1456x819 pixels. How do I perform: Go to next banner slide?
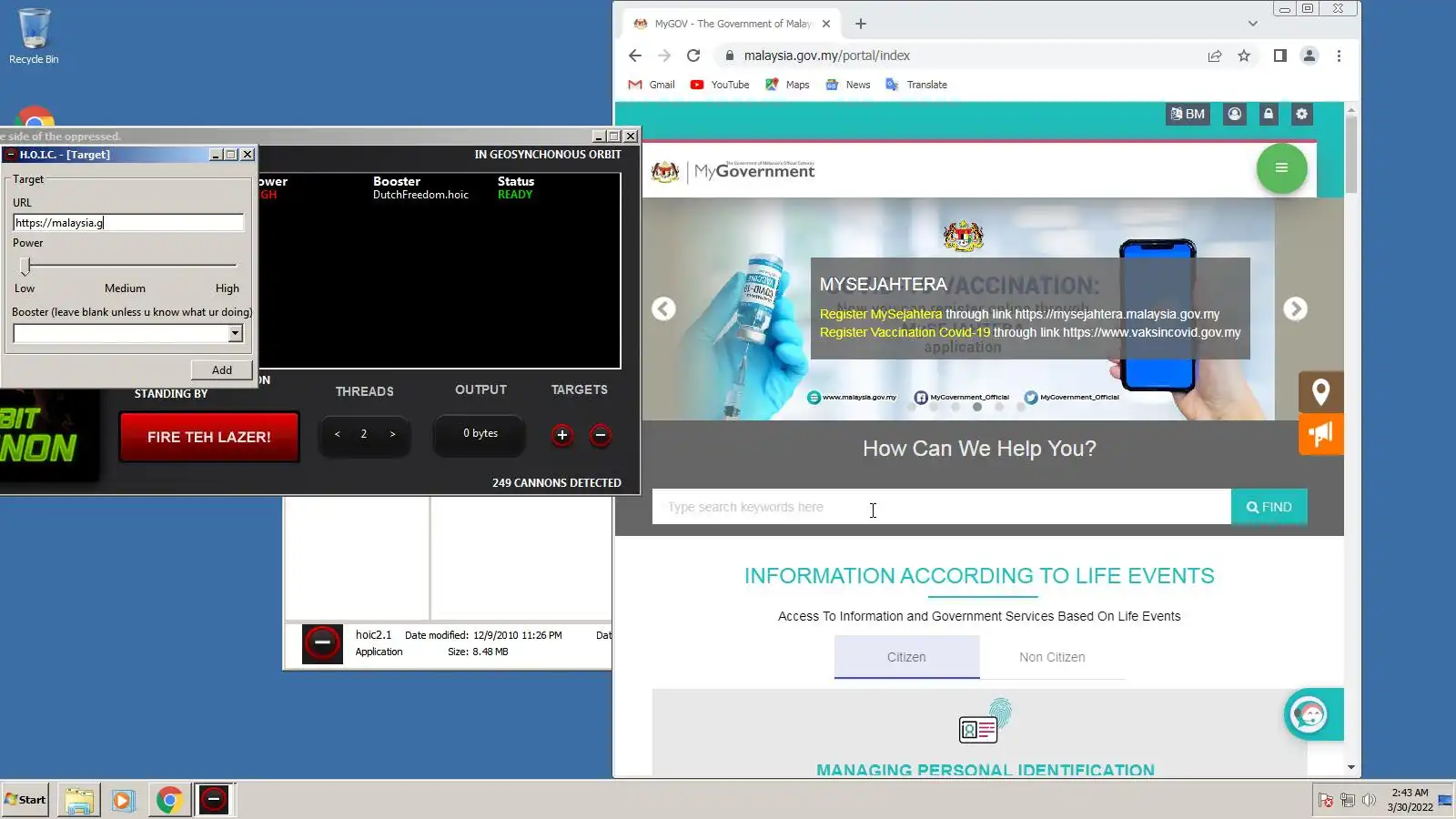[1295, 309]
